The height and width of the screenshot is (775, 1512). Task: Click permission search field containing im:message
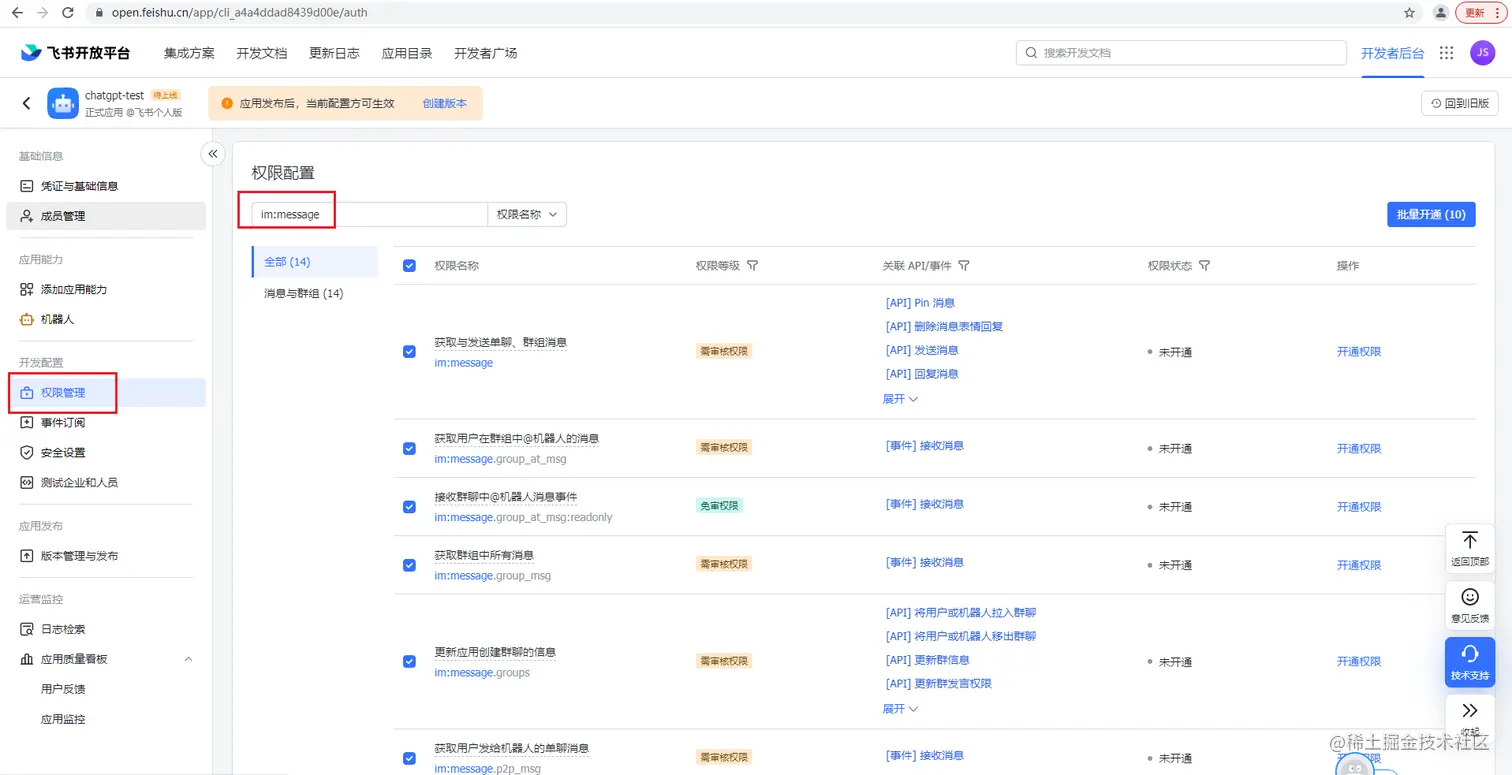click(369, 214)
